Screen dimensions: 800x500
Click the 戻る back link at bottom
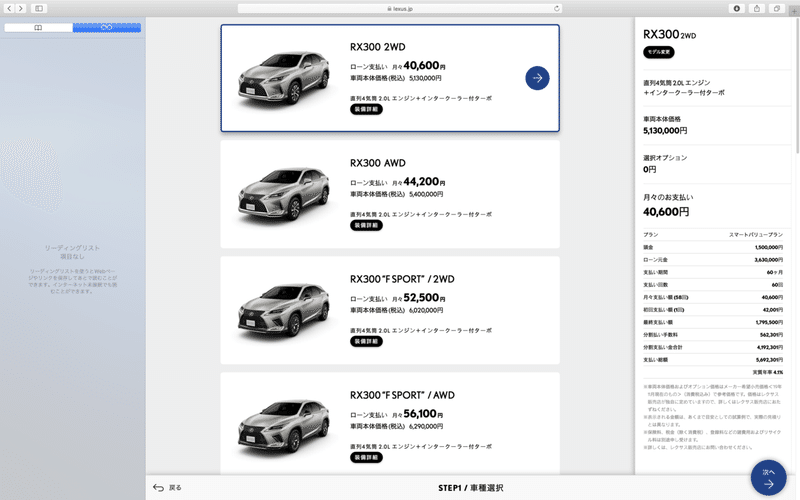point(175,488)
